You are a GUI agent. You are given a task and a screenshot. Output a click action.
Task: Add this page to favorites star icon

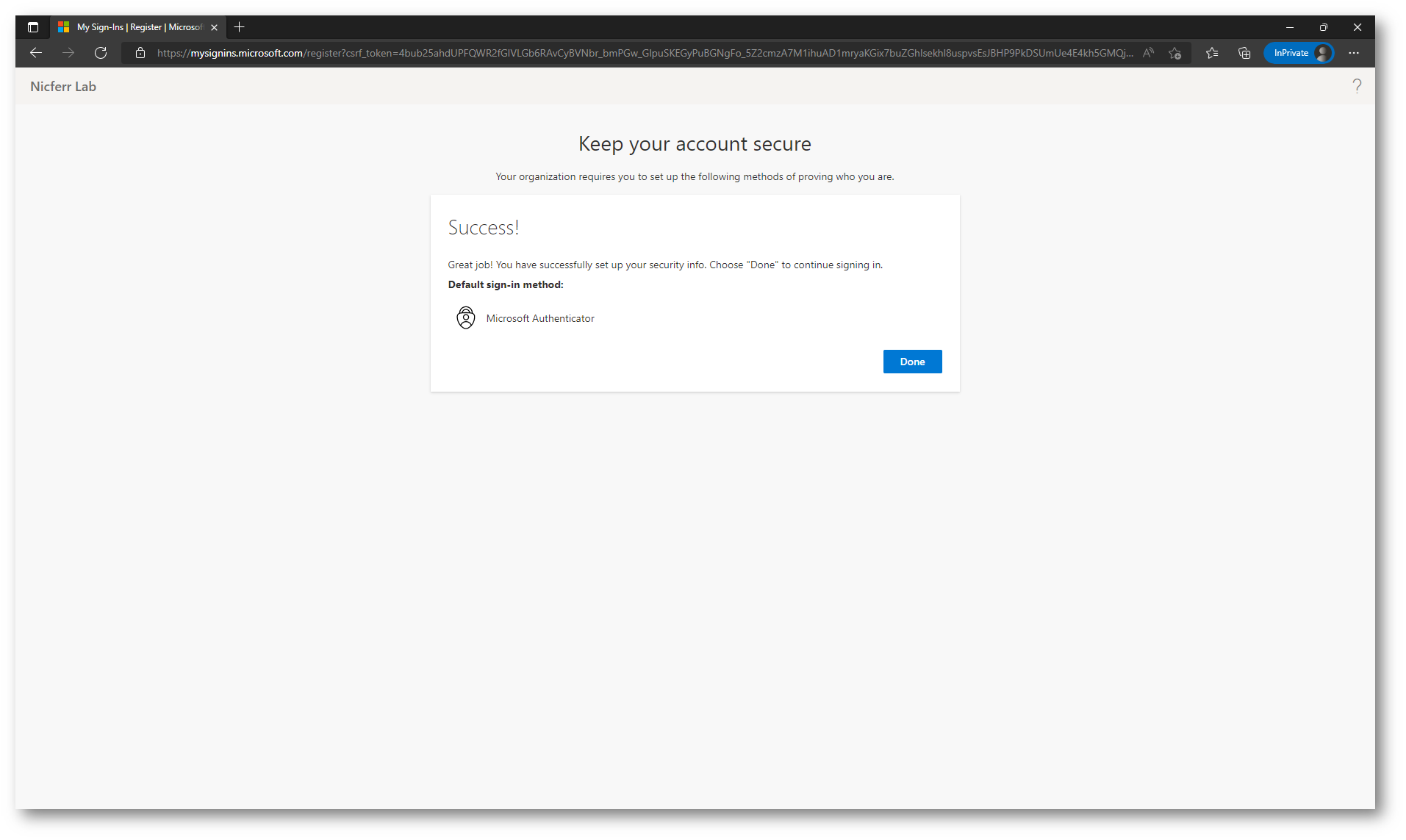[1175, 53]
